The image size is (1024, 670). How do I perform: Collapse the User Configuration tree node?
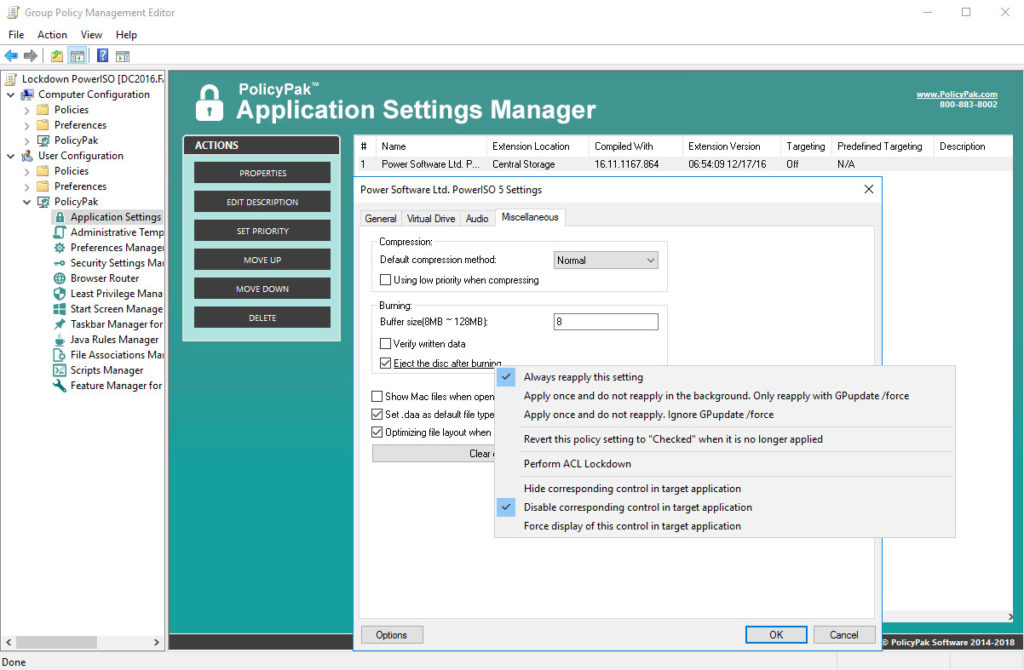point(10,155)
